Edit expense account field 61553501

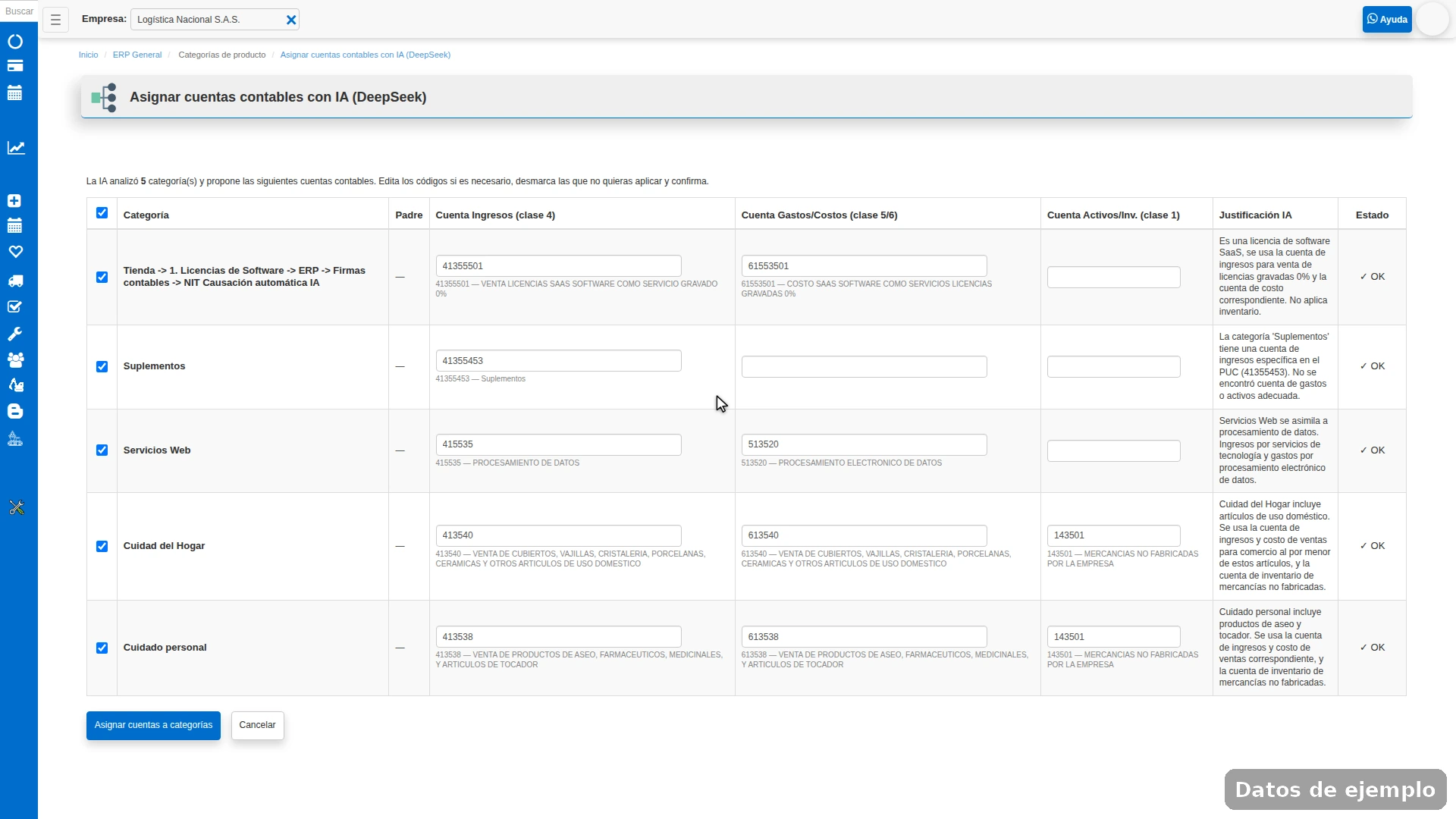click(864, 266)
